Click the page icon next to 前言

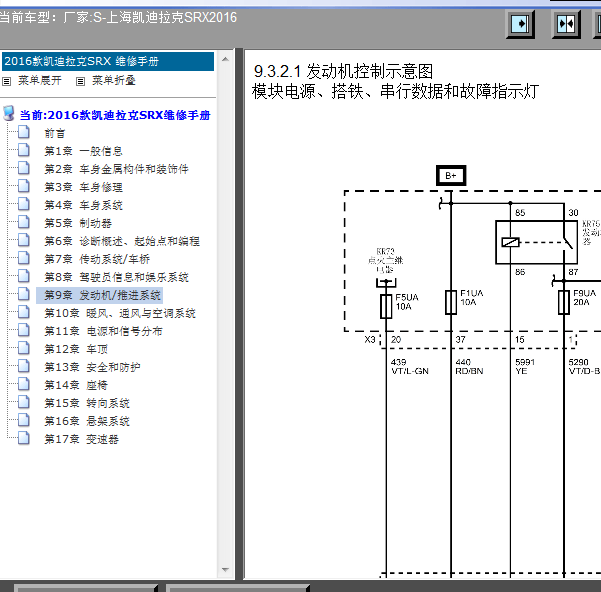click(24, 132)
